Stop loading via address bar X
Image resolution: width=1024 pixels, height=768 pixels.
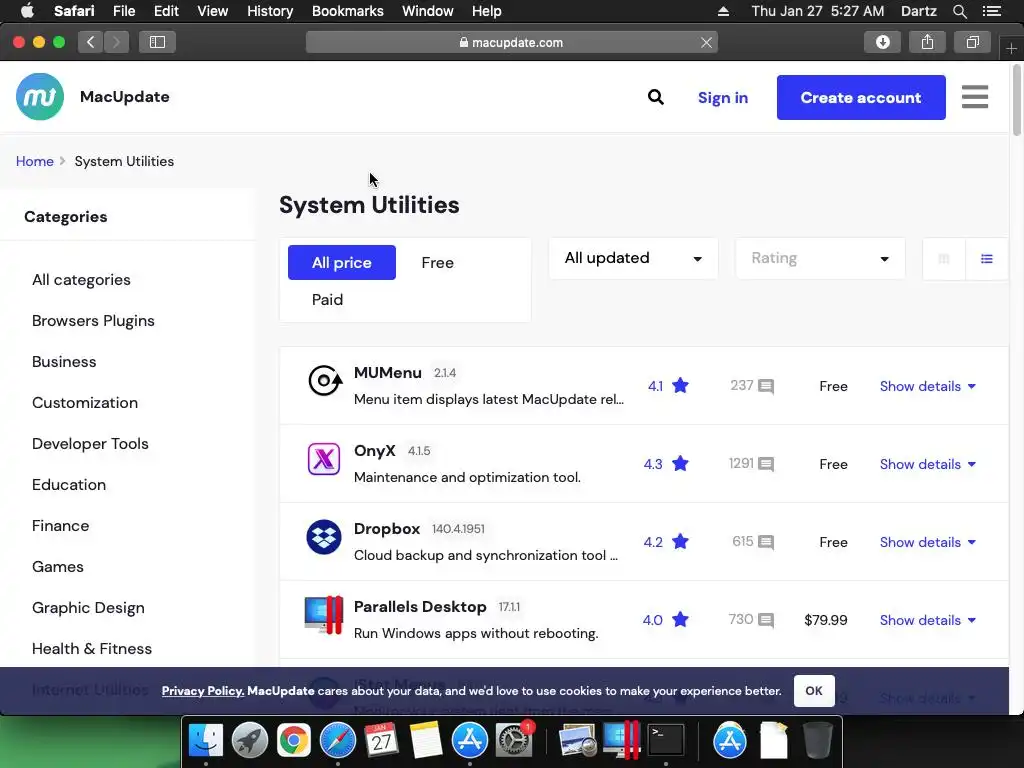pos(706,42)
